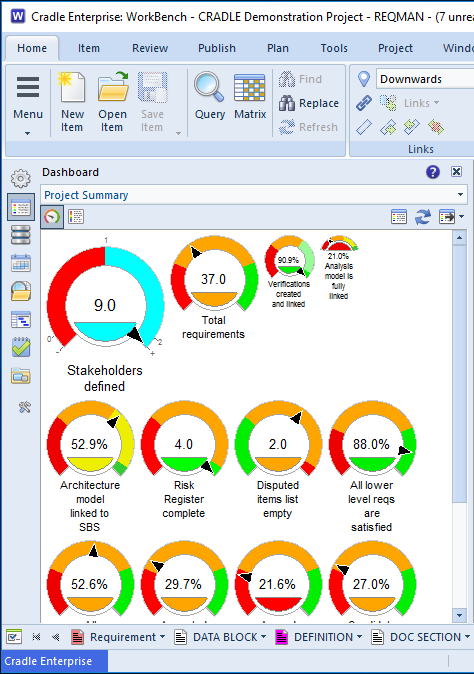Open the Menu button in the ribbon
This screenshot has width=474, height=674.
(28, 104)
